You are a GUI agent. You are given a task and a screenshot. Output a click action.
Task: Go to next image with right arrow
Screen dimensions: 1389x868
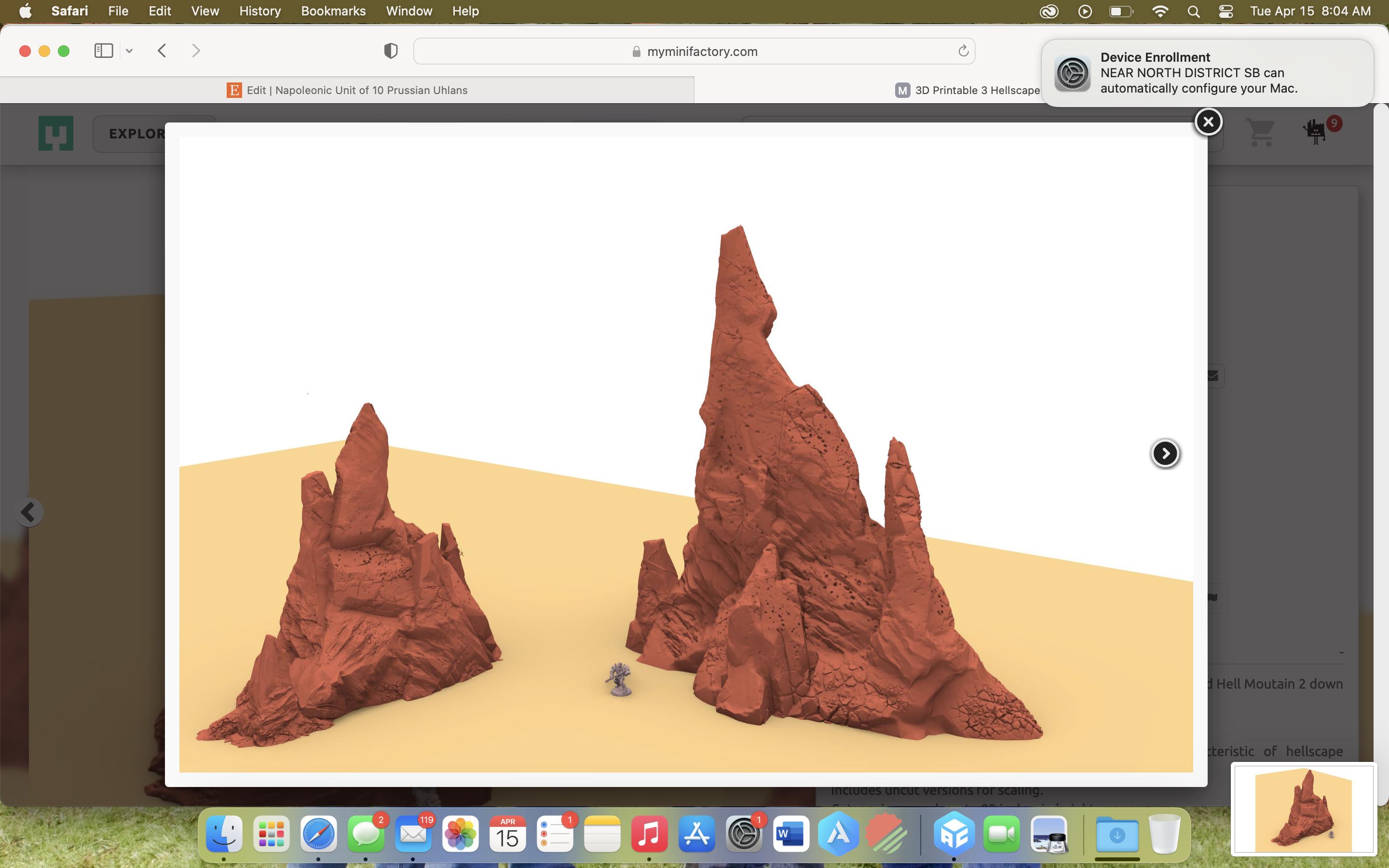(1165, 453)
